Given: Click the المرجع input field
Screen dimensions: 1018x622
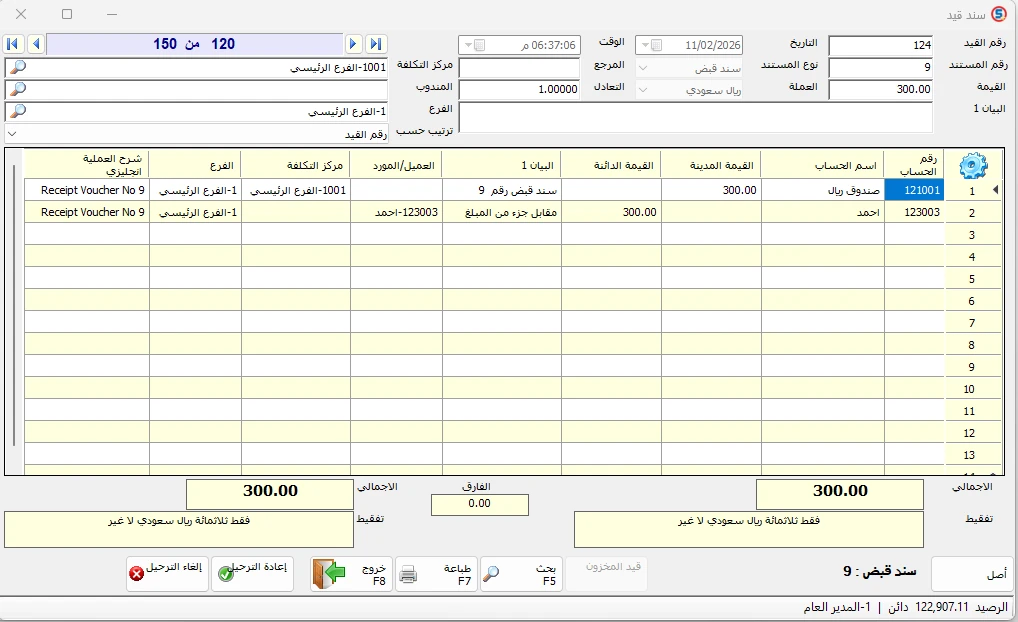Looking at the screenshot, I should click(x=519, y=67).
